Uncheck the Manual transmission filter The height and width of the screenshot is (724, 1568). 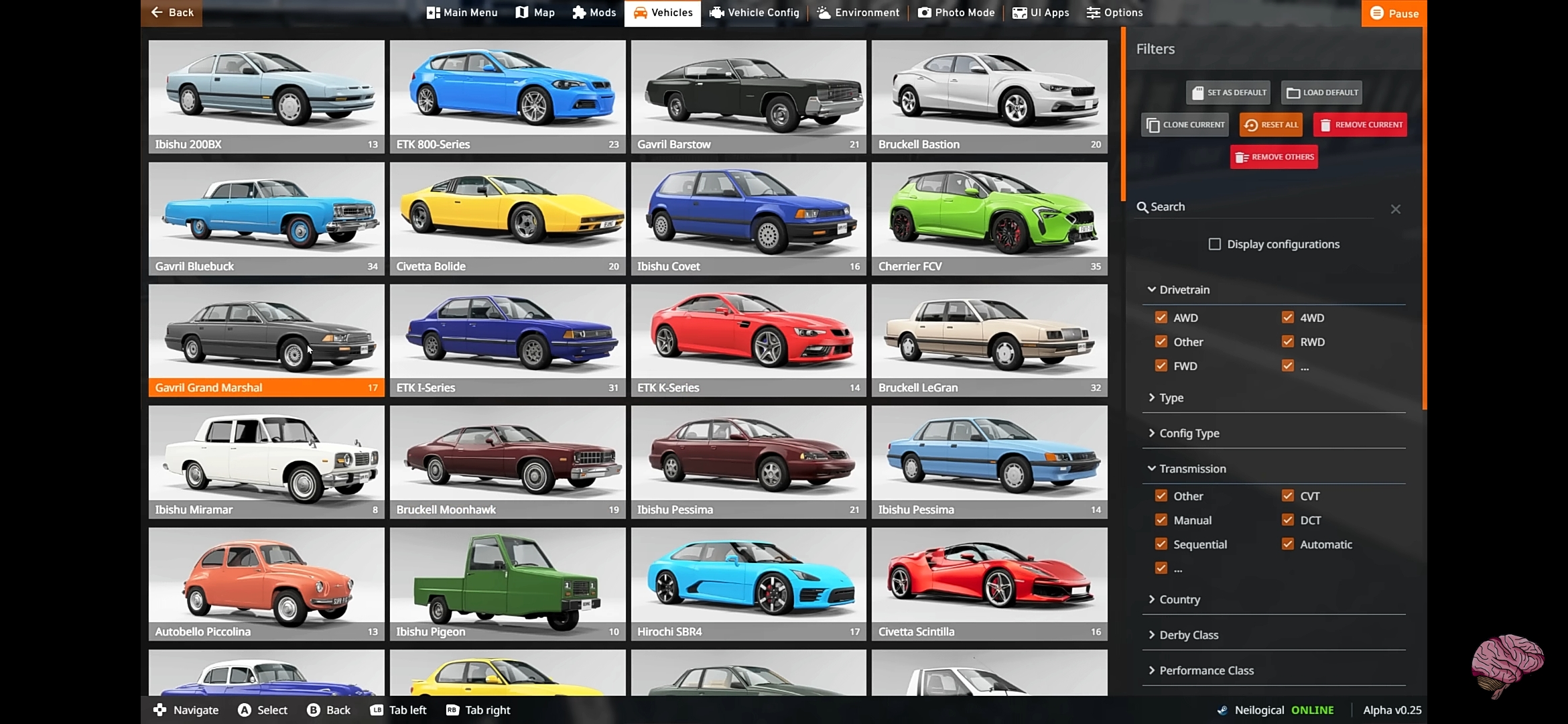[x=1161, y=520]
